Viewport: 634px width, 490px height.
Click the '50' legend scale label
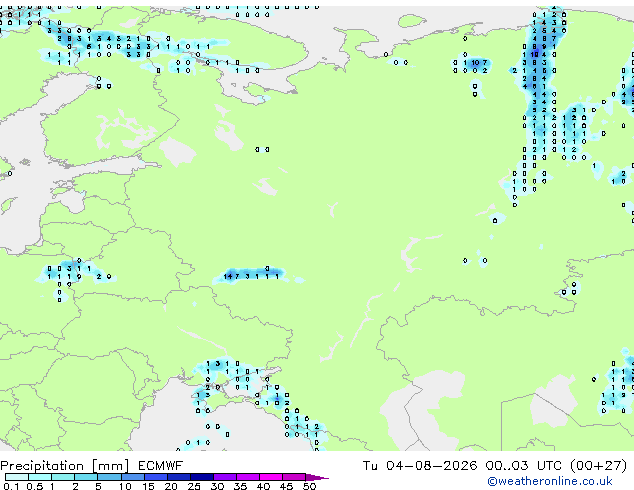point(309,486)
